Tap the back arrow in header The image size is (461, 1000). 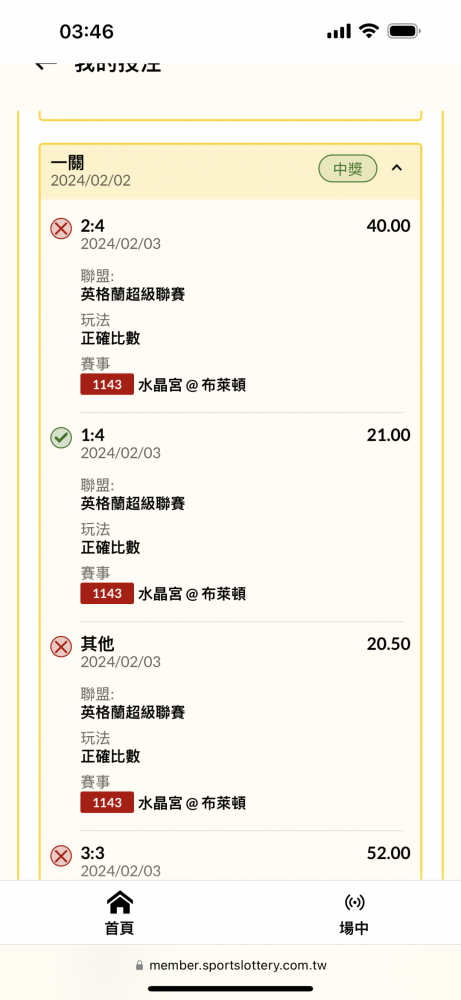[46, 66]
